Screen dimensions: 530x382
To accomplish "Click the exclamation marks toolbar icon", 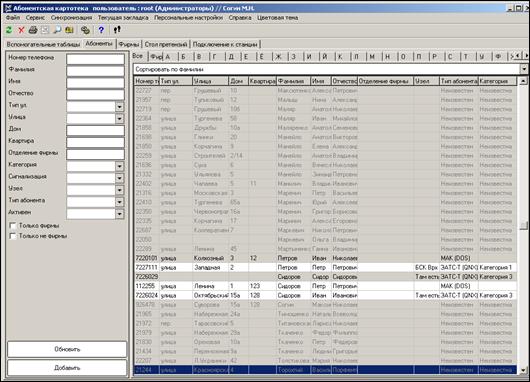I will click(x=117, y=30).
